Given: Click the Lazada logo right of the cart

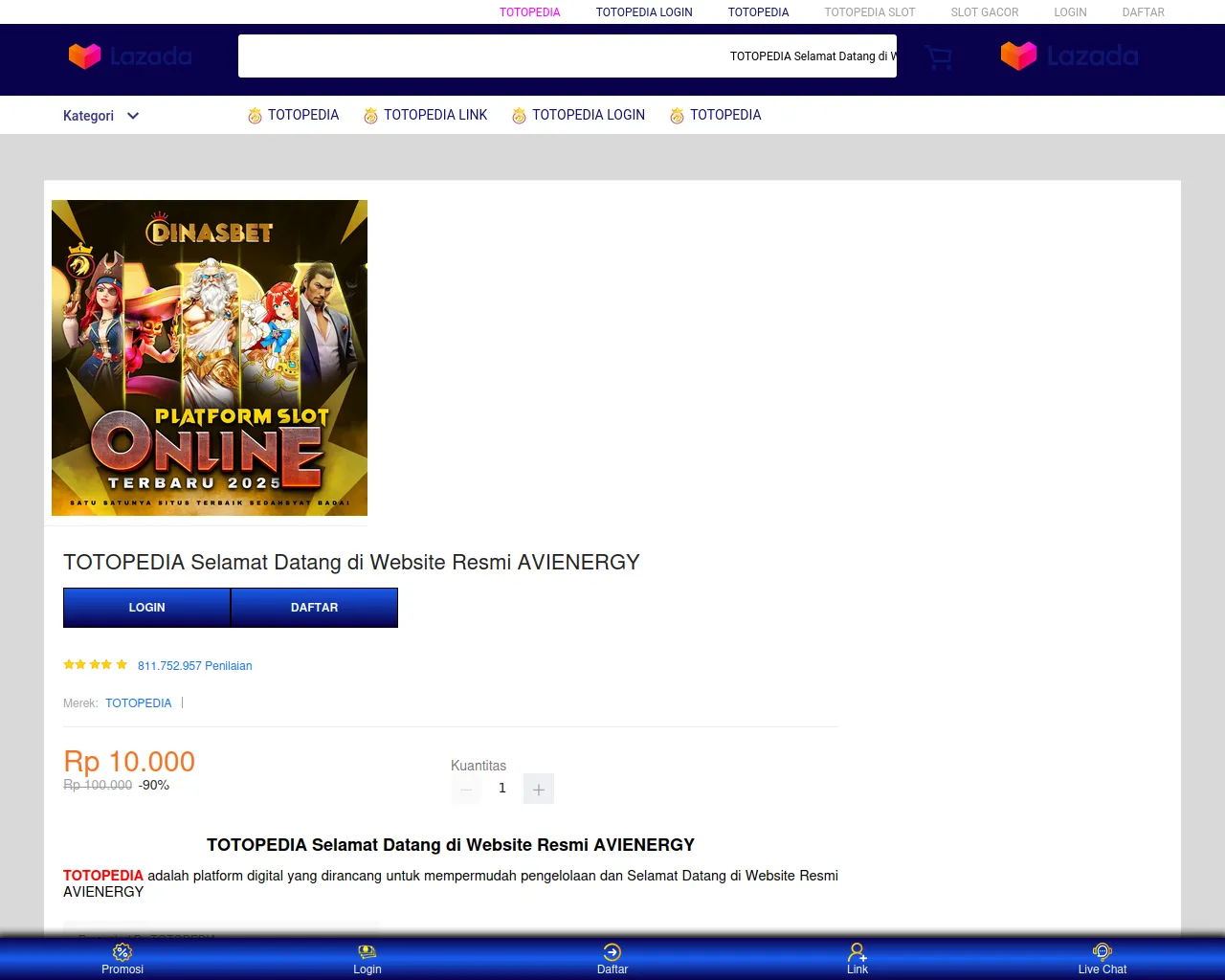Looking at the screenshot, I should pyautogui.click(x=1069, y=56).
